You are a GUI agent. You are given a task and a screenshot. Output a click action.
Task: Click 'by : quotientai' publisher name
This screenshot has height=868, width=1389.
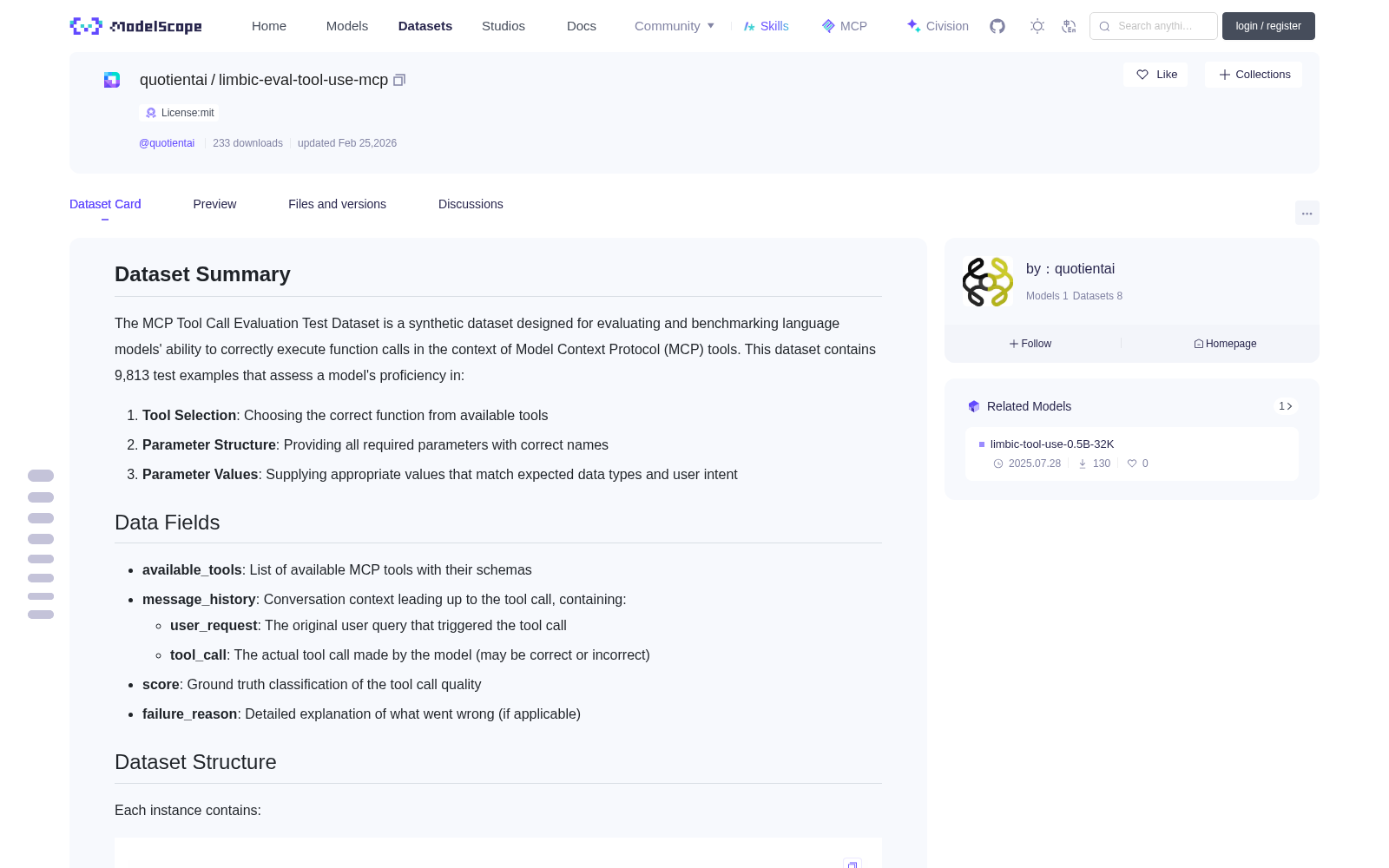tap(1070, 269)
